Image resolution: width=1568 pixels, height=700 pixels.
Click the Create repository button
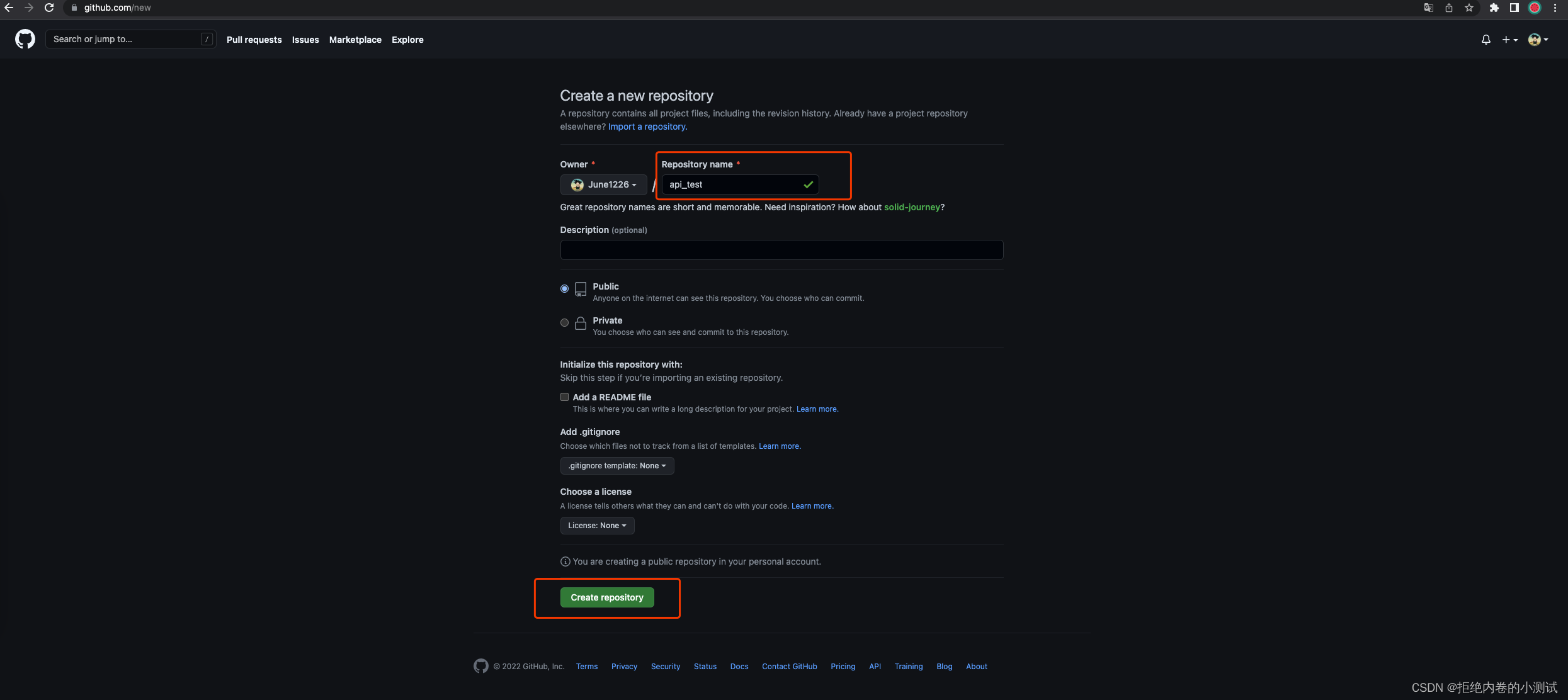click(606, 597)
